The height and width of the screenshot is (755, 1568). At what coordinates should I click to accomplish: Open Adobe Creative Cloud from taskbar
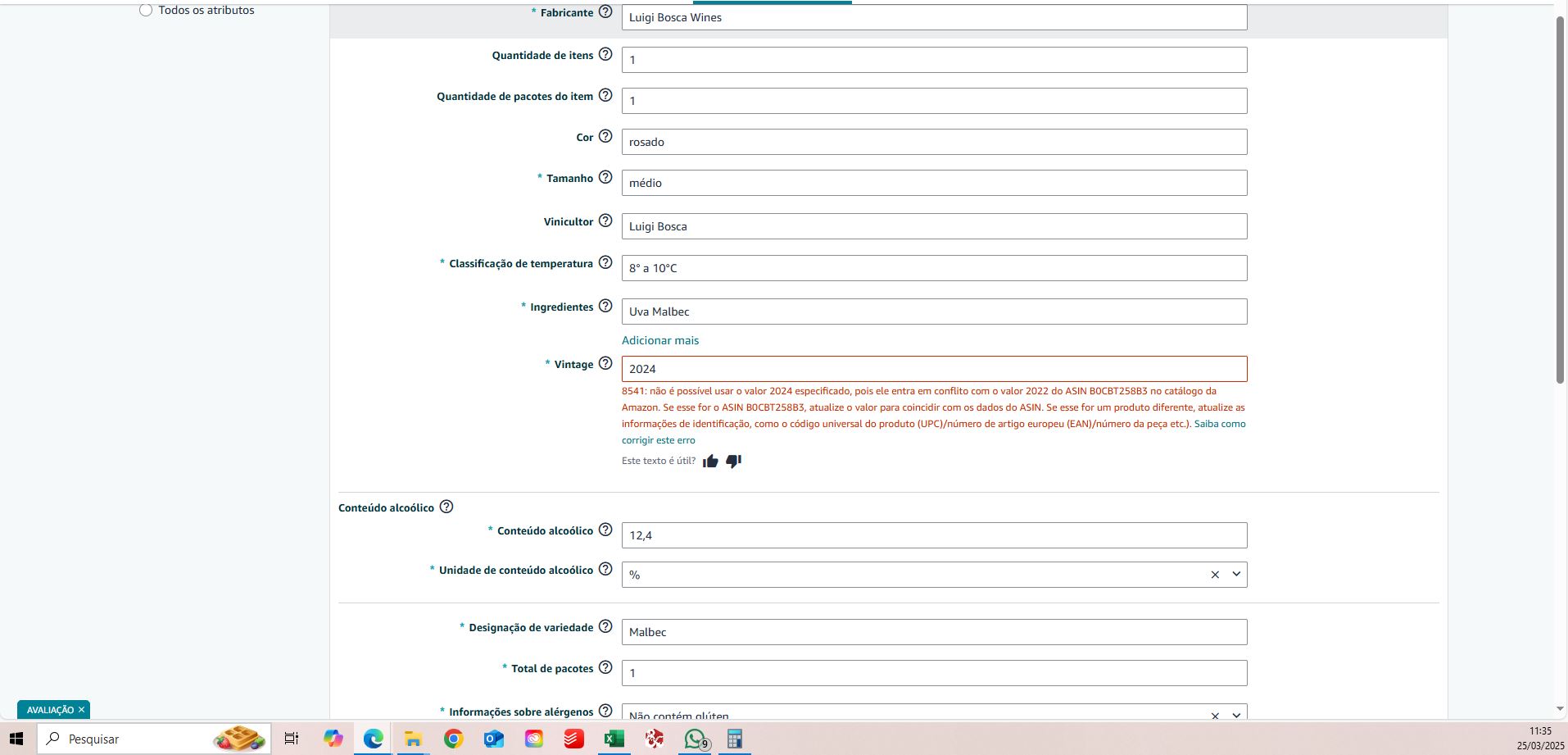tap(533, 739)
